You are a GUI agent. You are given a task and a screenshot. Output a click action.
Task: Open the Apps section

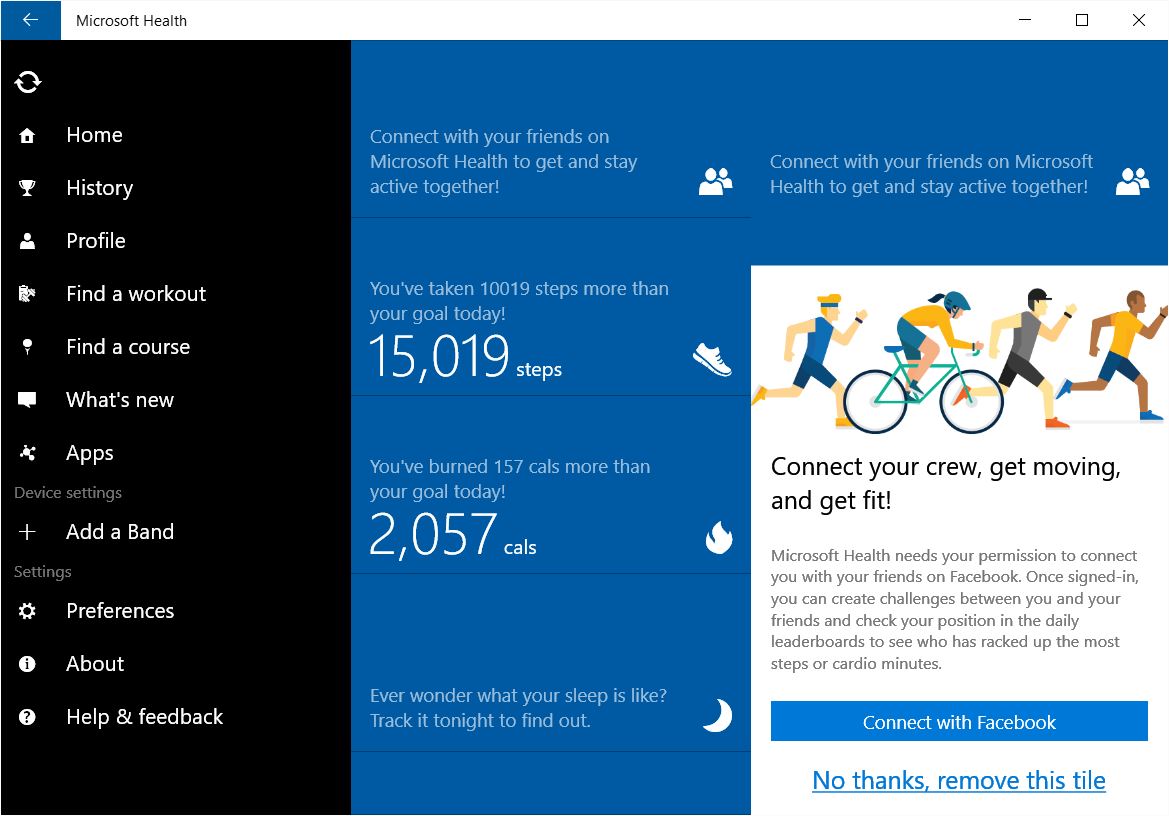(x=89, y=453)
